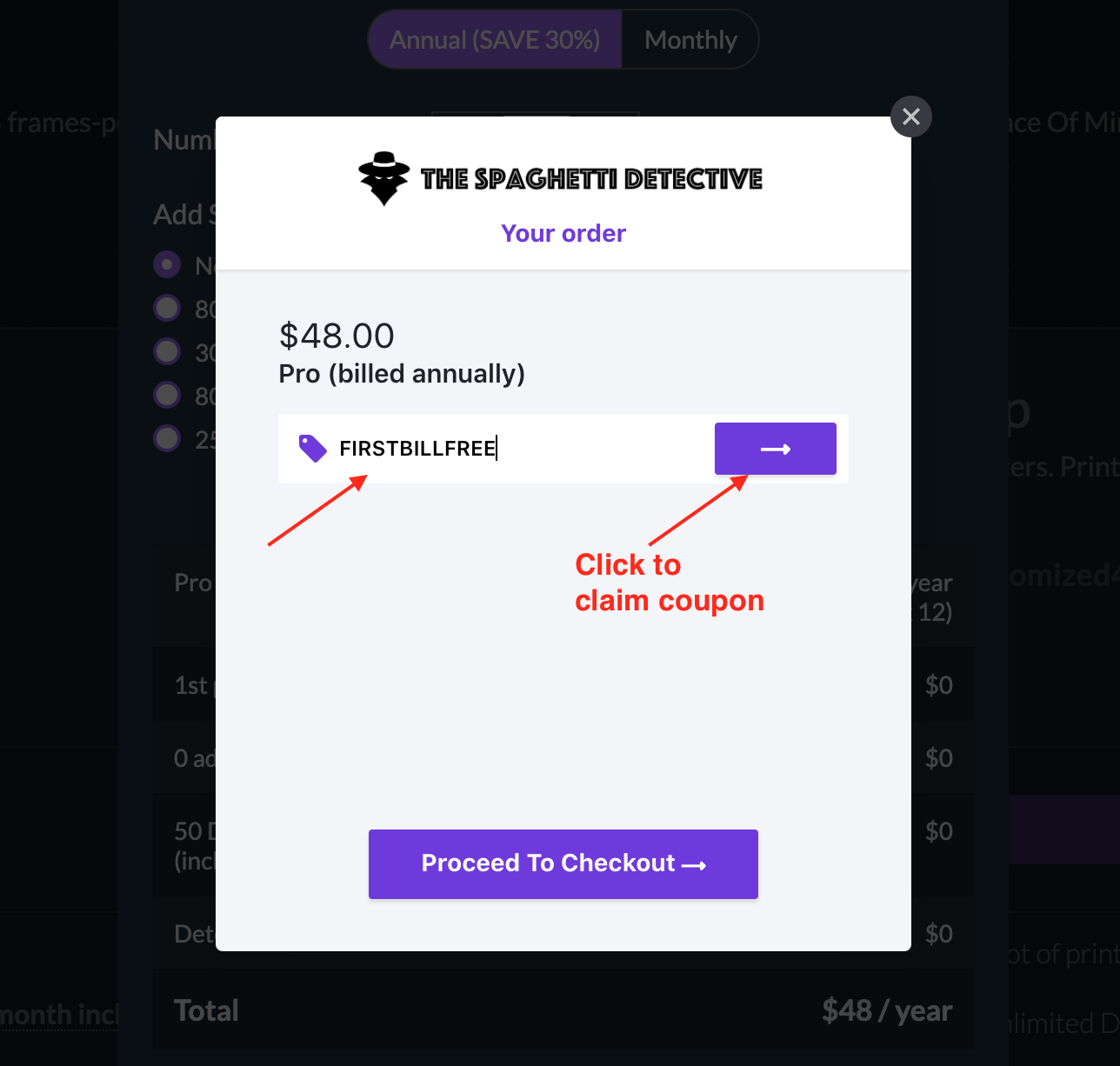Switch to Annual (SAVE 30%) billing tab
1120x1066 pixels.
(x=495, y=40)
